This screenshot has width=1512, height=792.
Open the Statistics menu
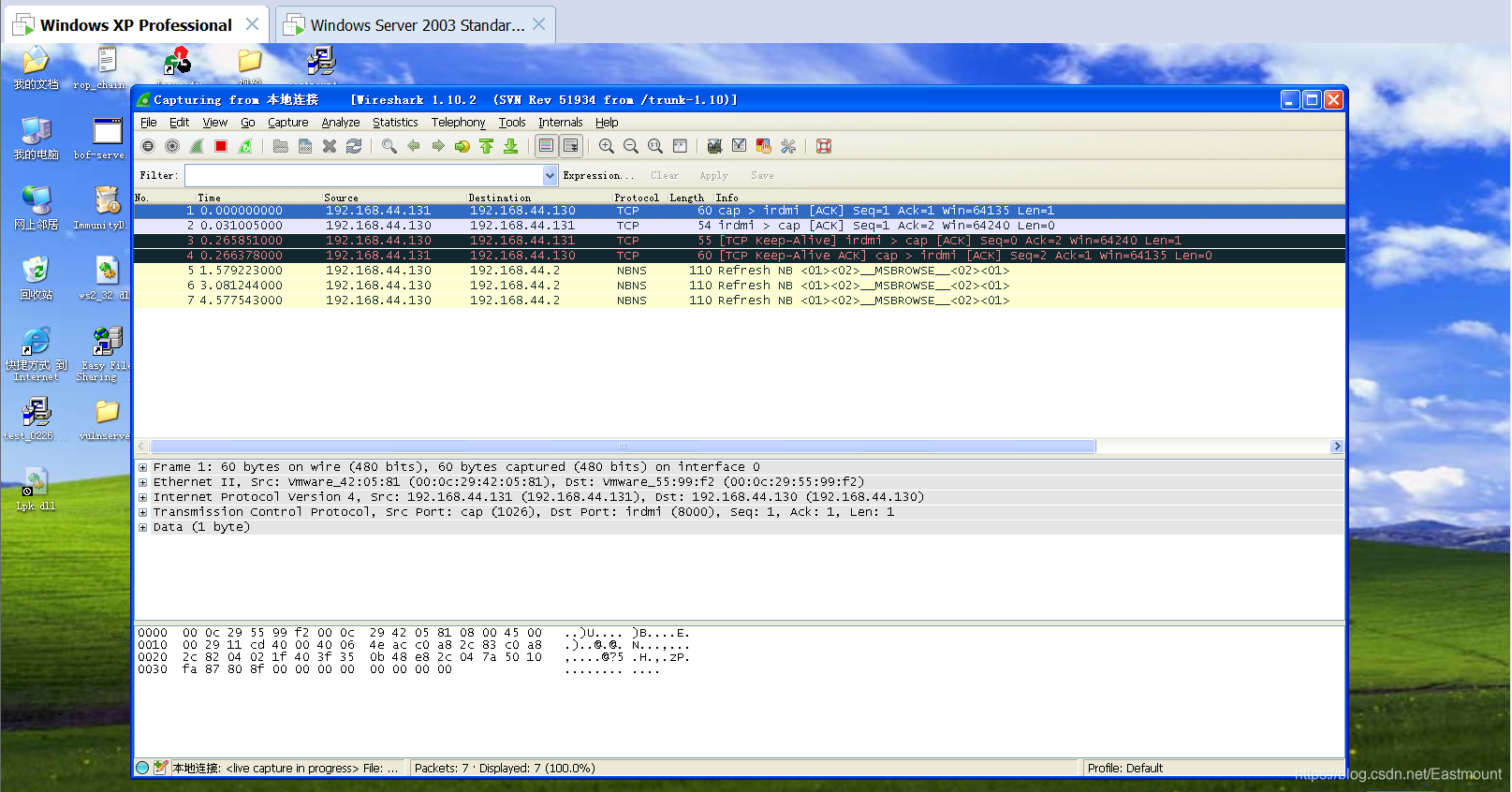395,123
